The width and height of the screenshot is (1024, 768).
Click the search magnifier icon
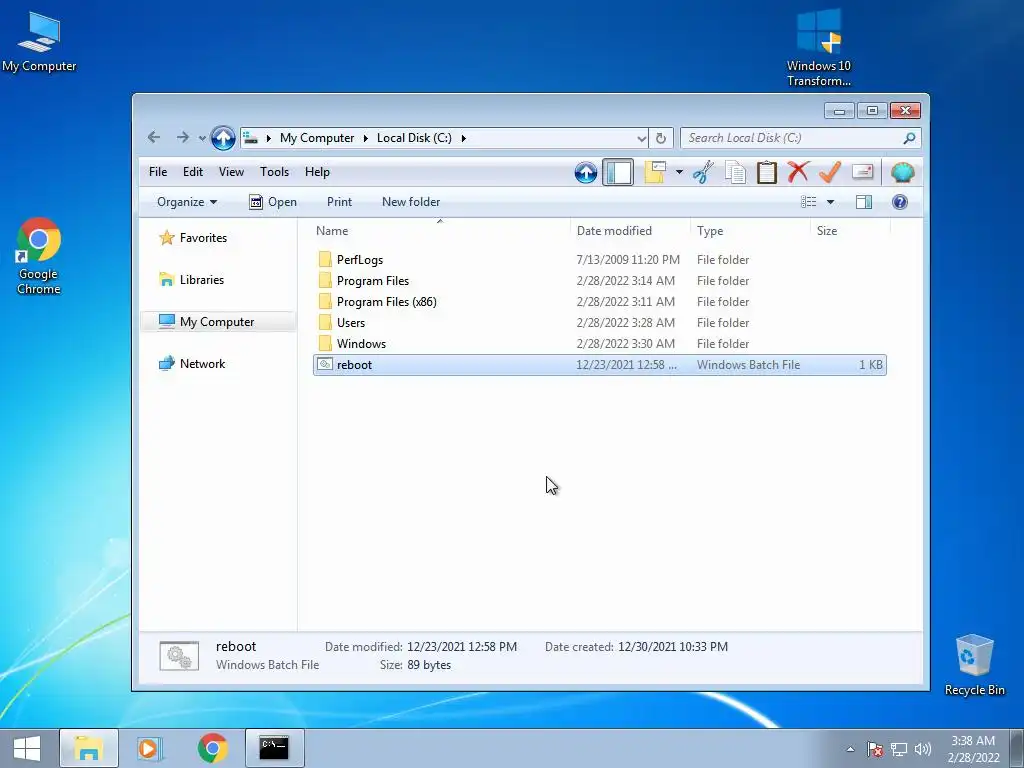pos(909,138)
